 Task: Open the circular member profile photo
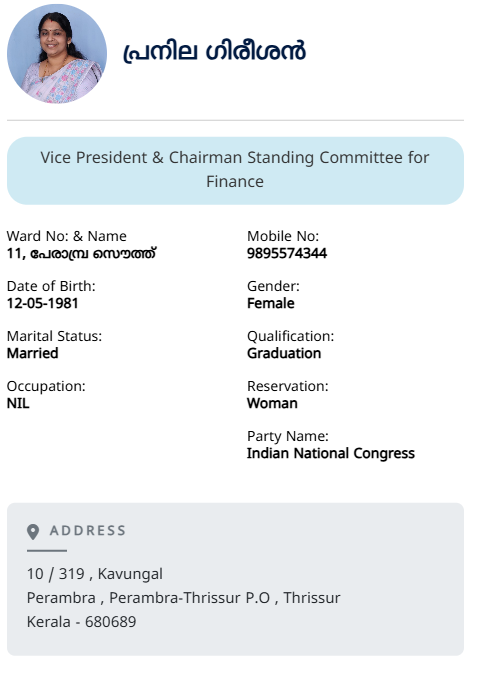point(57,54)
